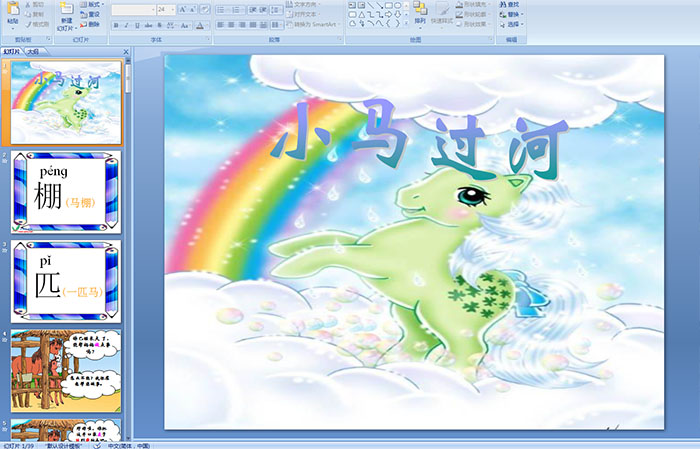
Task: Click the increase indent icon
Action: [263, 9]
